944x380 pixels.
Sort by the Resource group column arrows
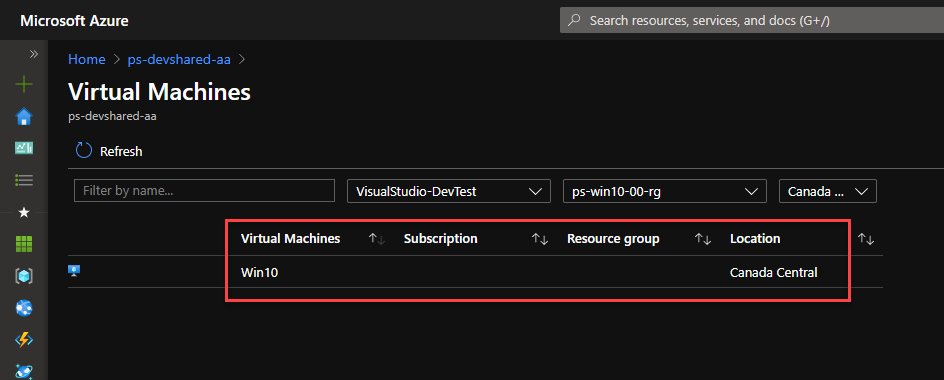click(x=703, y=239)
